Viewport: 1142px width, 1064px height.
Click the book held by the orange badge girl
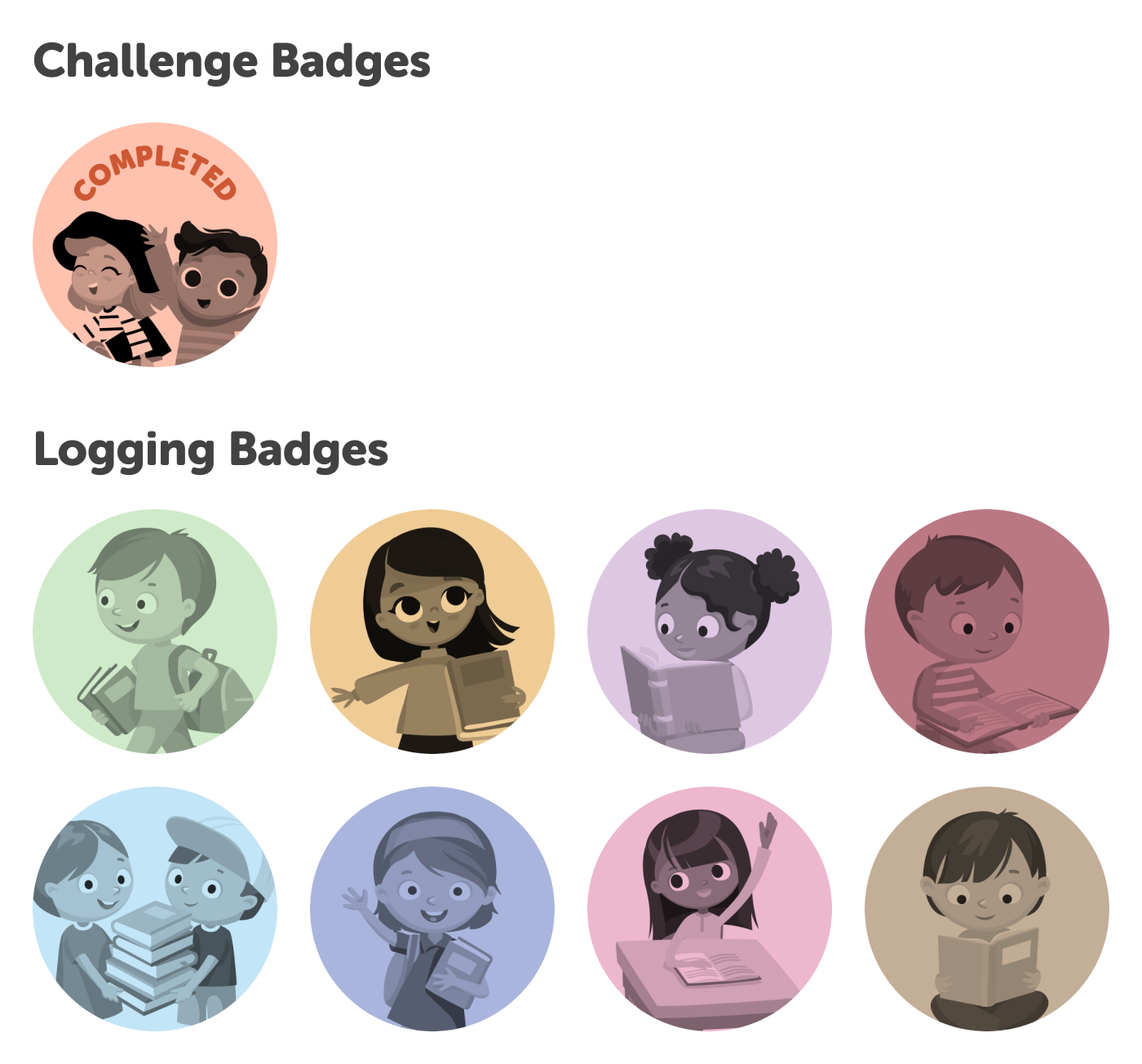coord(485,692)
